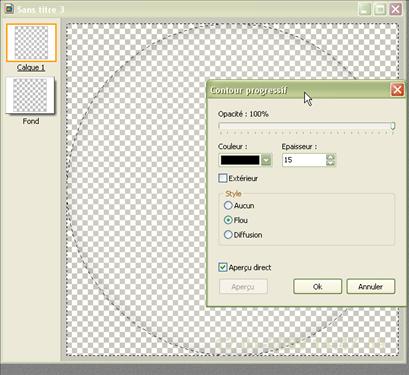Select the Calque 1 layer thumbnail

pyautogui.click(x=31, y=43)
